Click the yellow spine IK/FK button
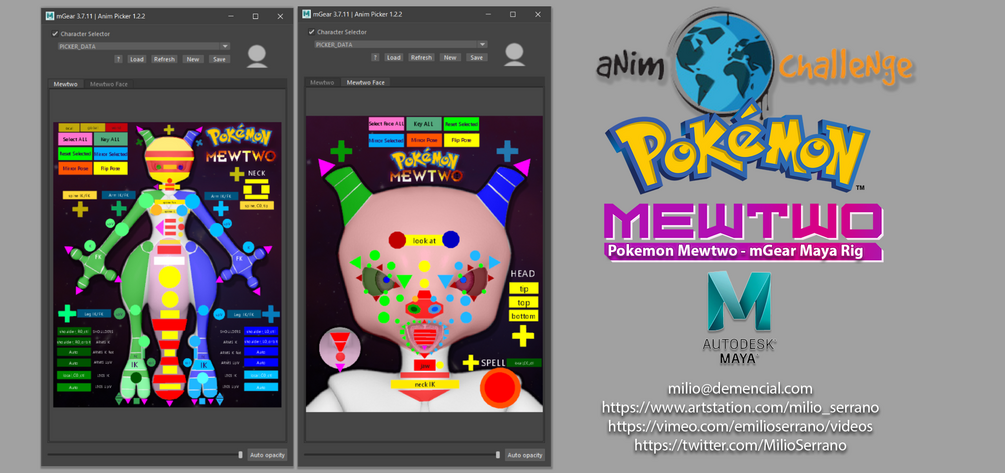 (x=79, y=195)
